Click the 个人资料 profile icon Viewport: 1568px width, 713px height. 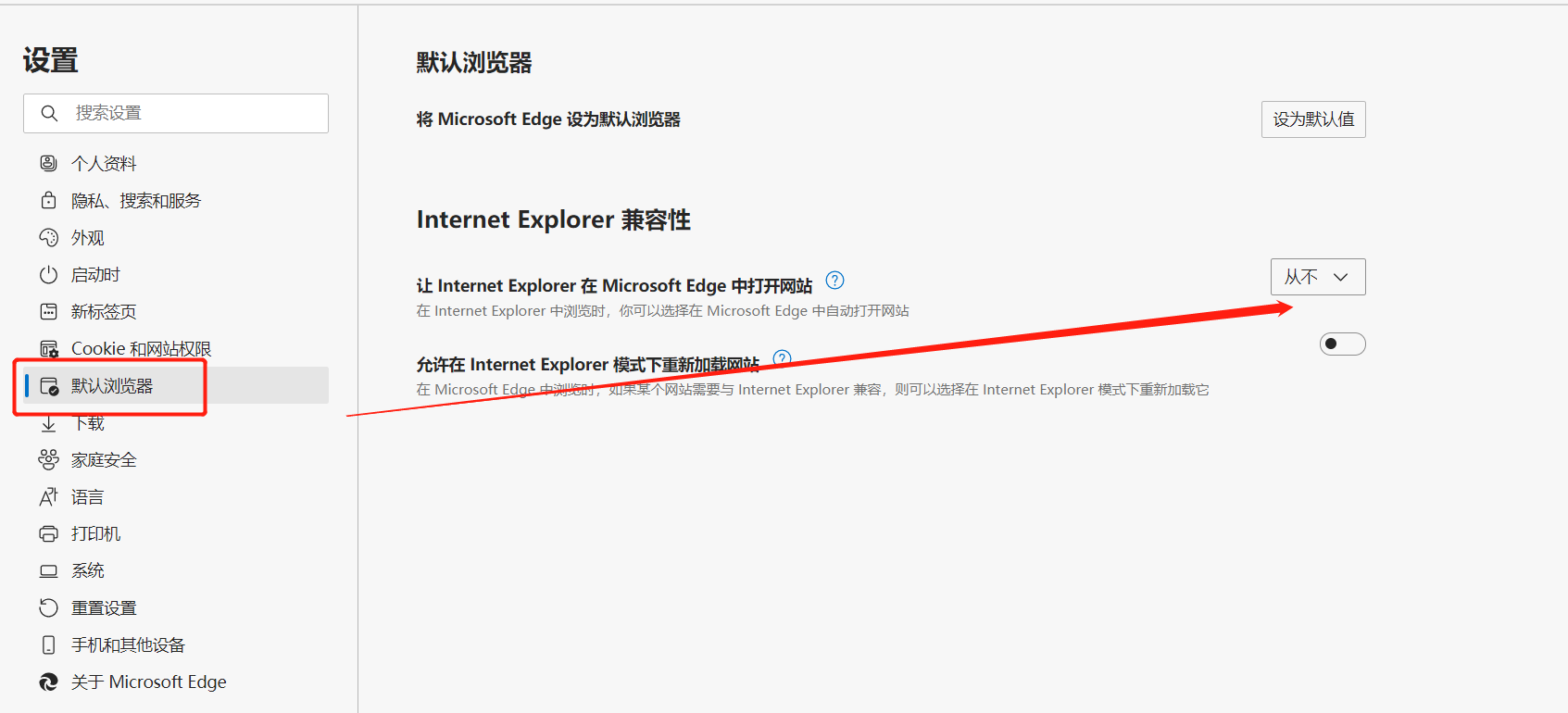48,163
